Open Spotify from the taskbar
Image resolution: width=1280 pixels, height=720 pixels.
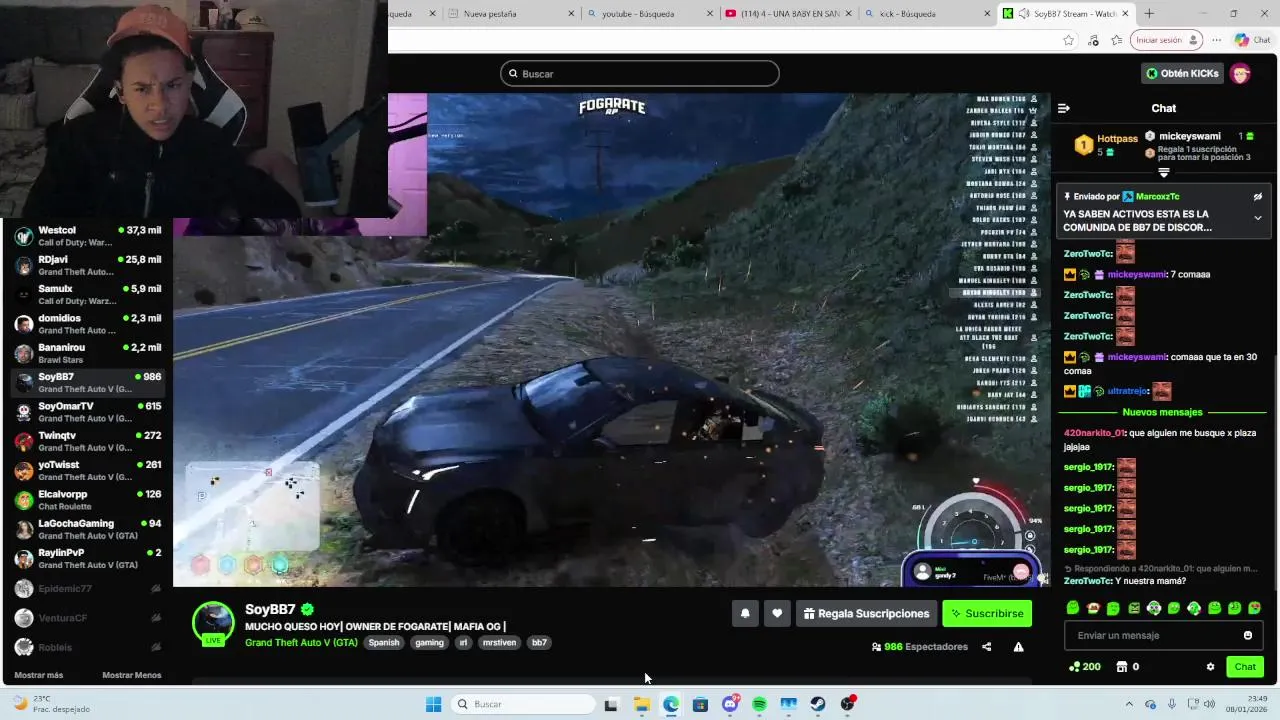click(759, 704)
